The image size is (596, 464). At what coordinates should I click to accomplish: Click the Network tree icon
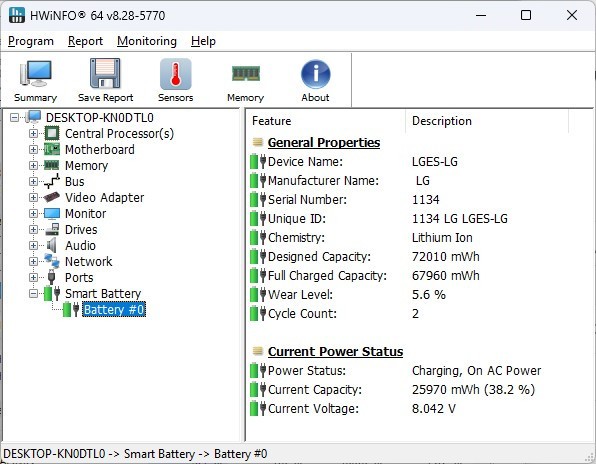tap(52, 261)
